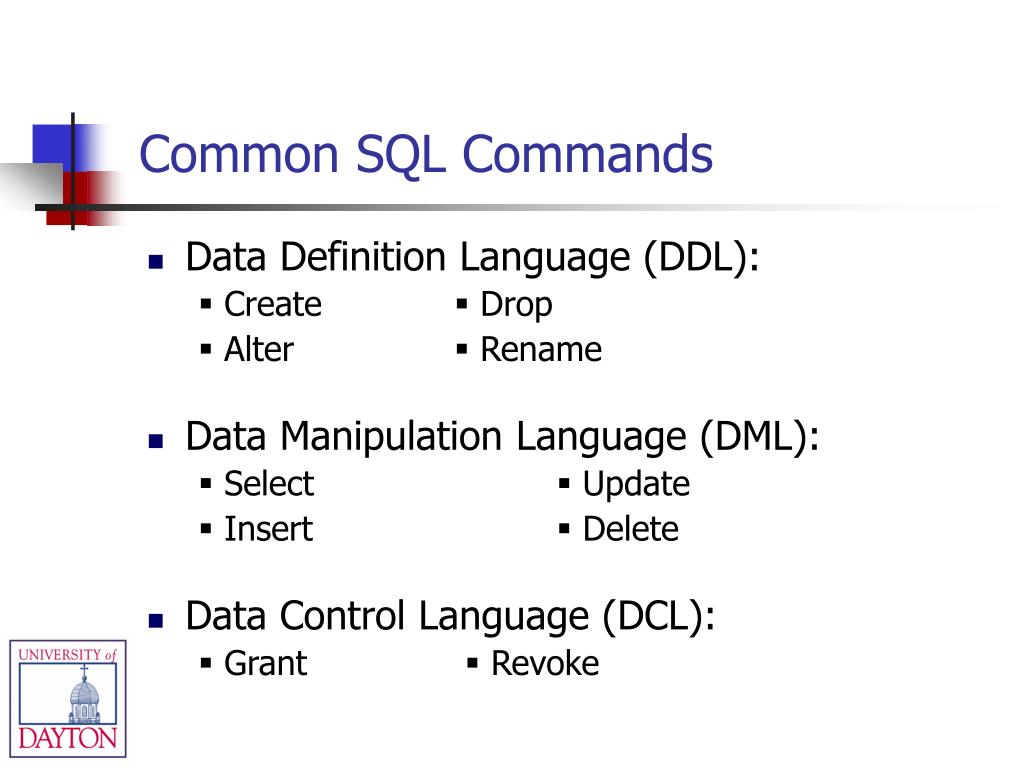This screenshot has width=1024, height=768.
Task: Click the Grant command text
Action: point(265,664)
